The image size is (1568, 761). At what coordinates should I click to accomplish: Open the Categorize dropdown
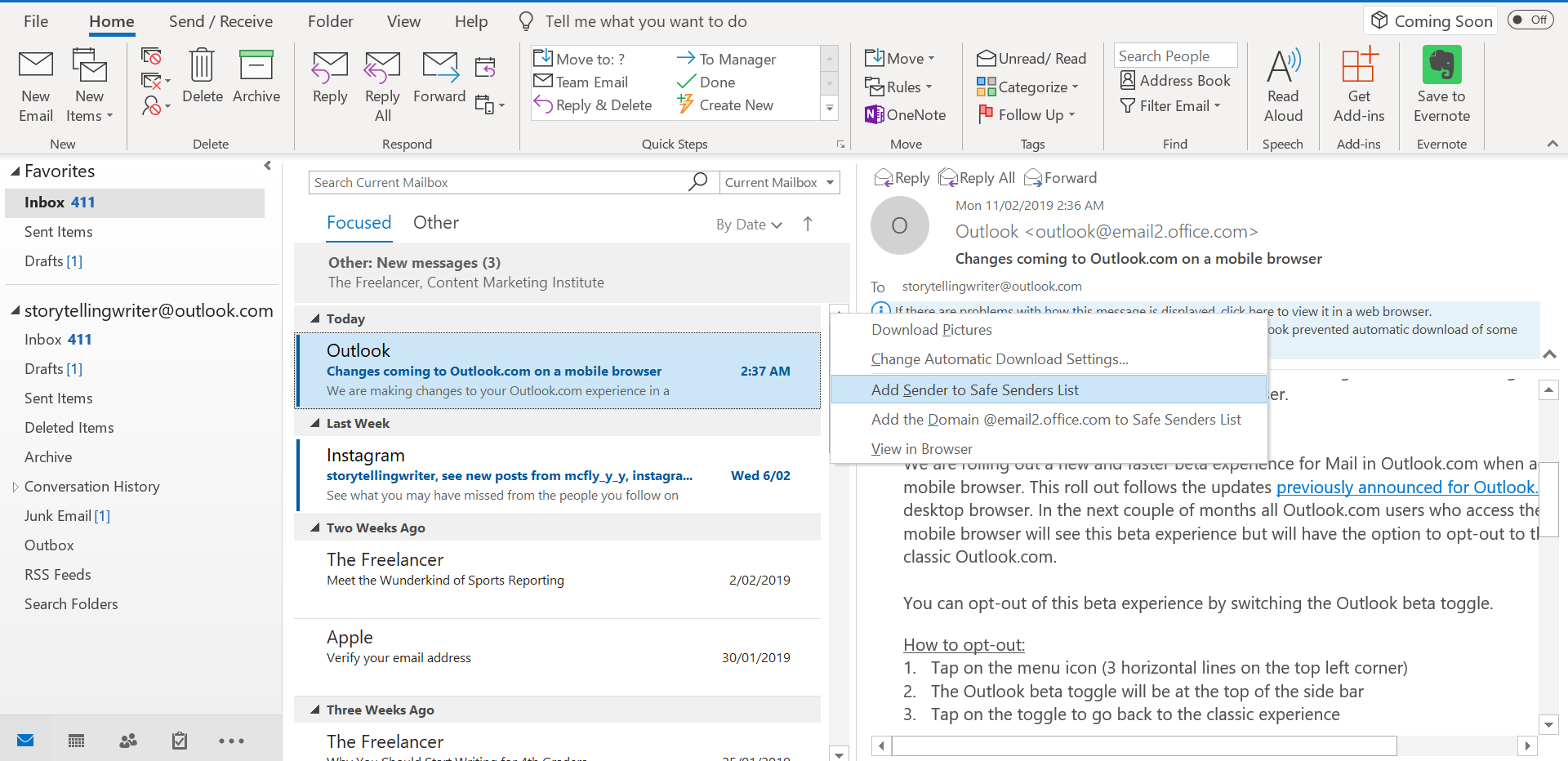(x=1027, y=87)
